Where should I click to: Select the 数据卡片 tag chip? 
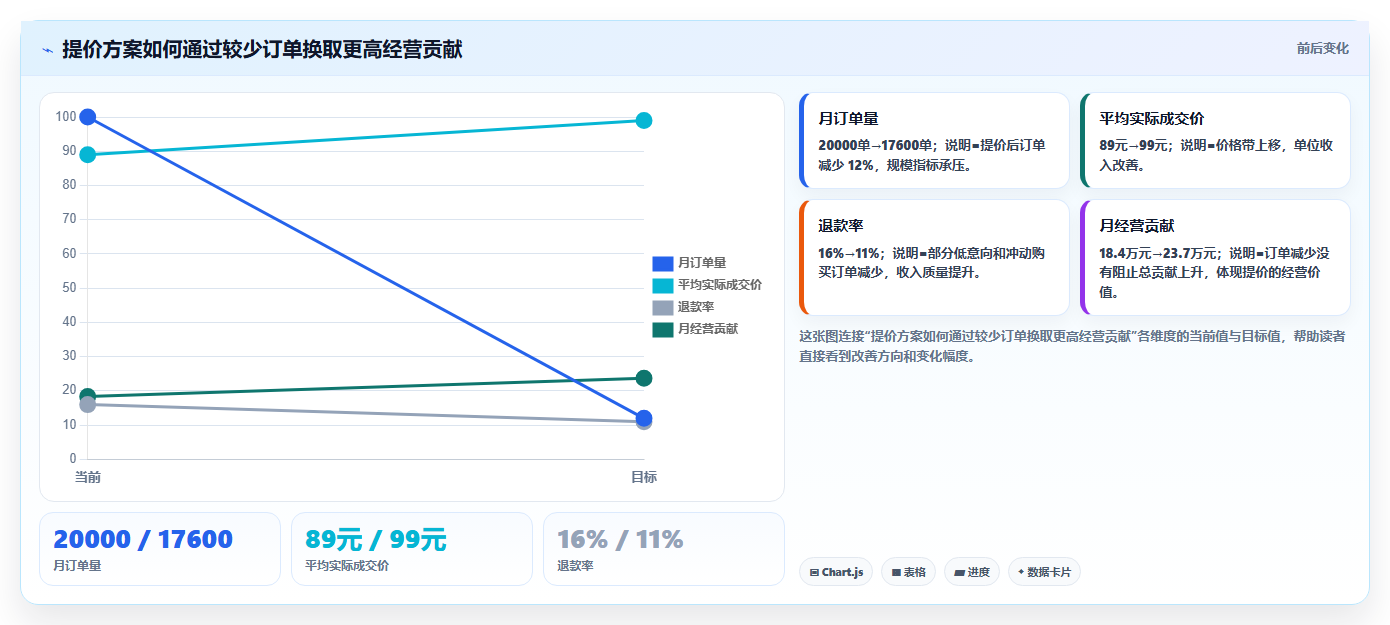(1044, 572)
